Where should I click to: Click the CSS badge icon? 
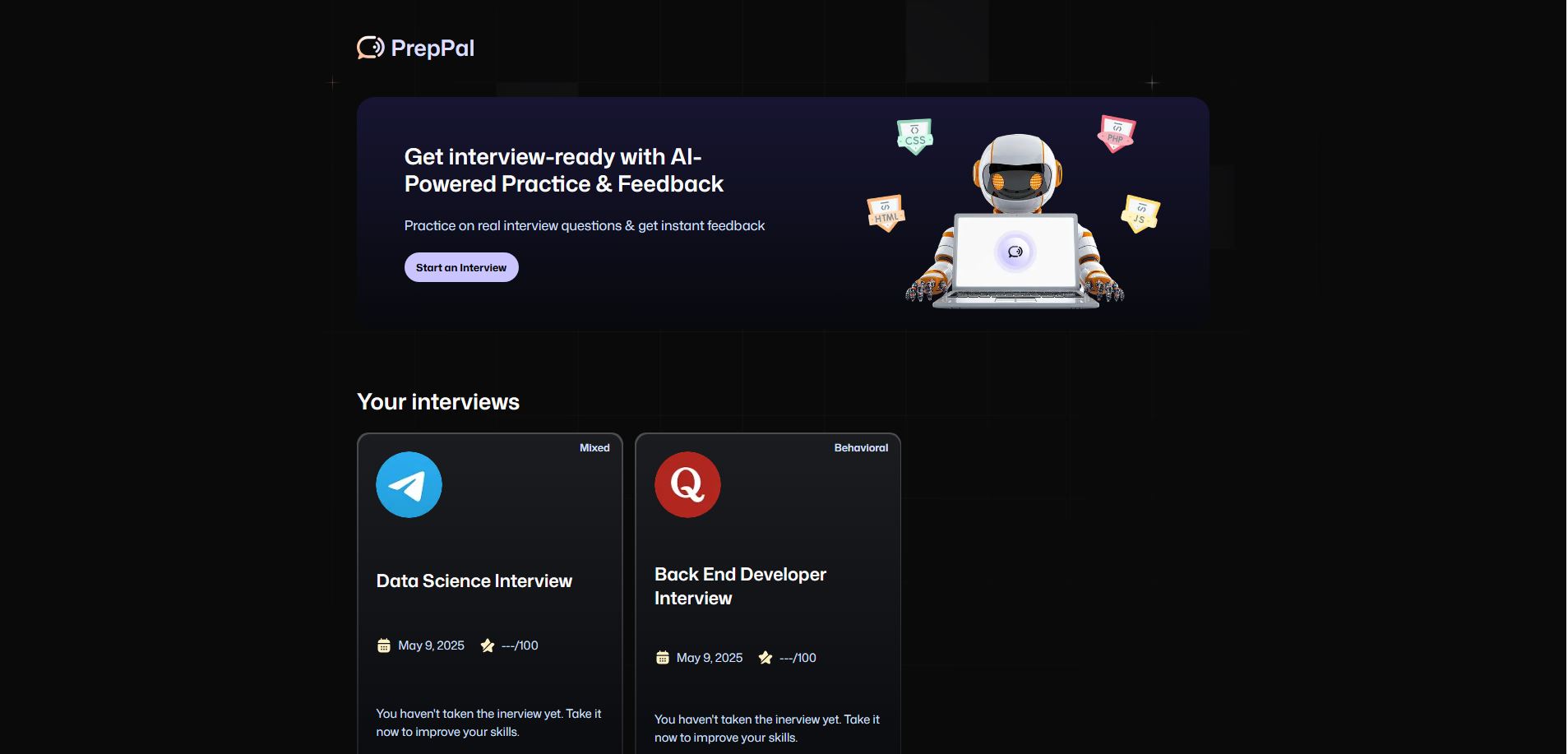point(914,136)
